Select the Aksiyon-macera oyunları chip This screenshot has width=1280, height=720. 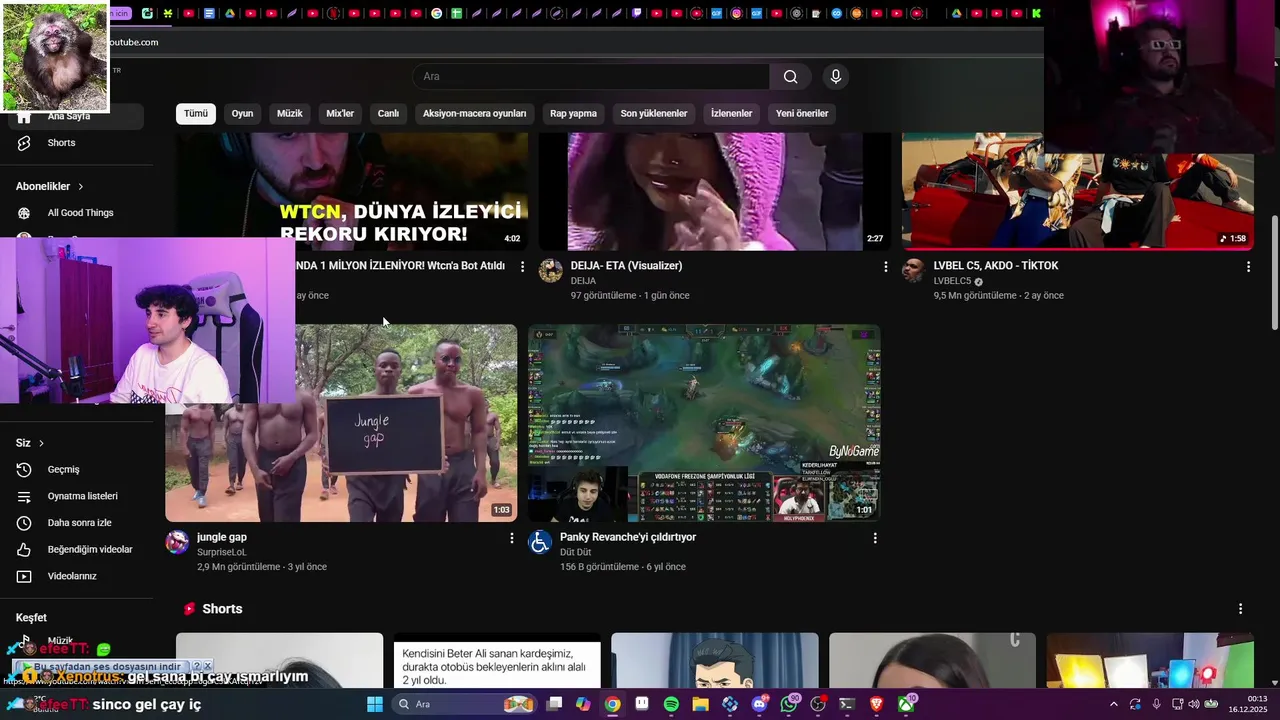pyautogui.click(x=474, y=114)
